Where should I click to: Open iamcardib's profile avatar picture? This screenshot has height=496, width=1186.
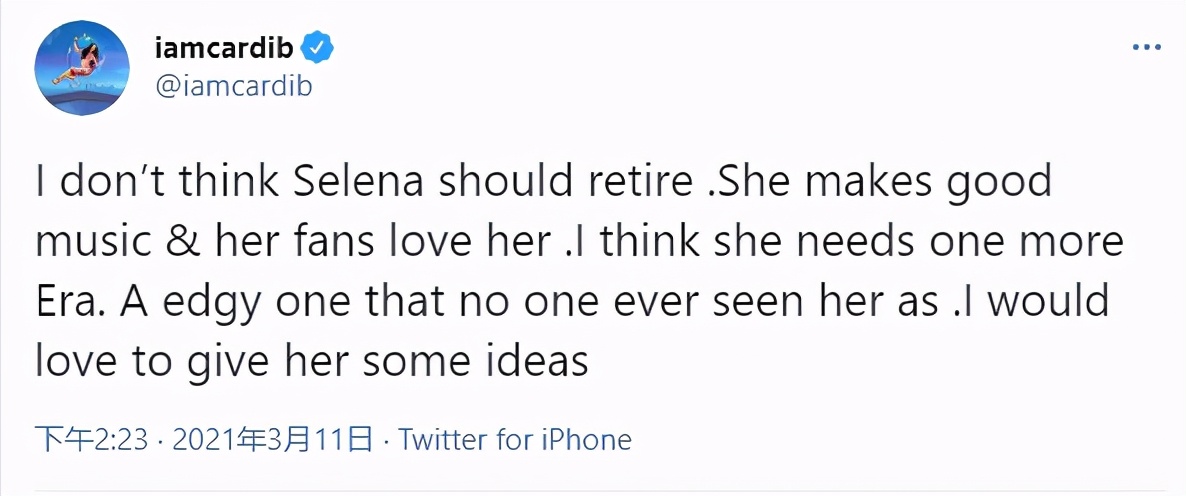click(x=83, y=67)
